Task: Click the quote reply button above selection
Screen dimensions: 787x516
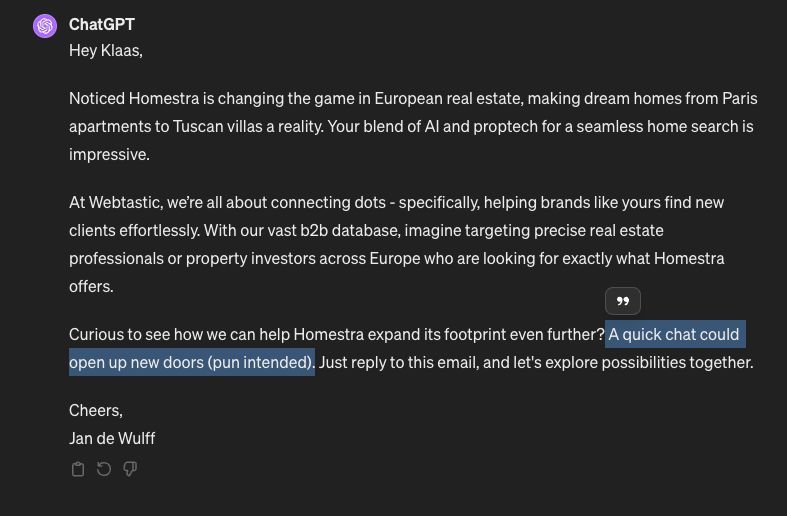Action: 622,301
